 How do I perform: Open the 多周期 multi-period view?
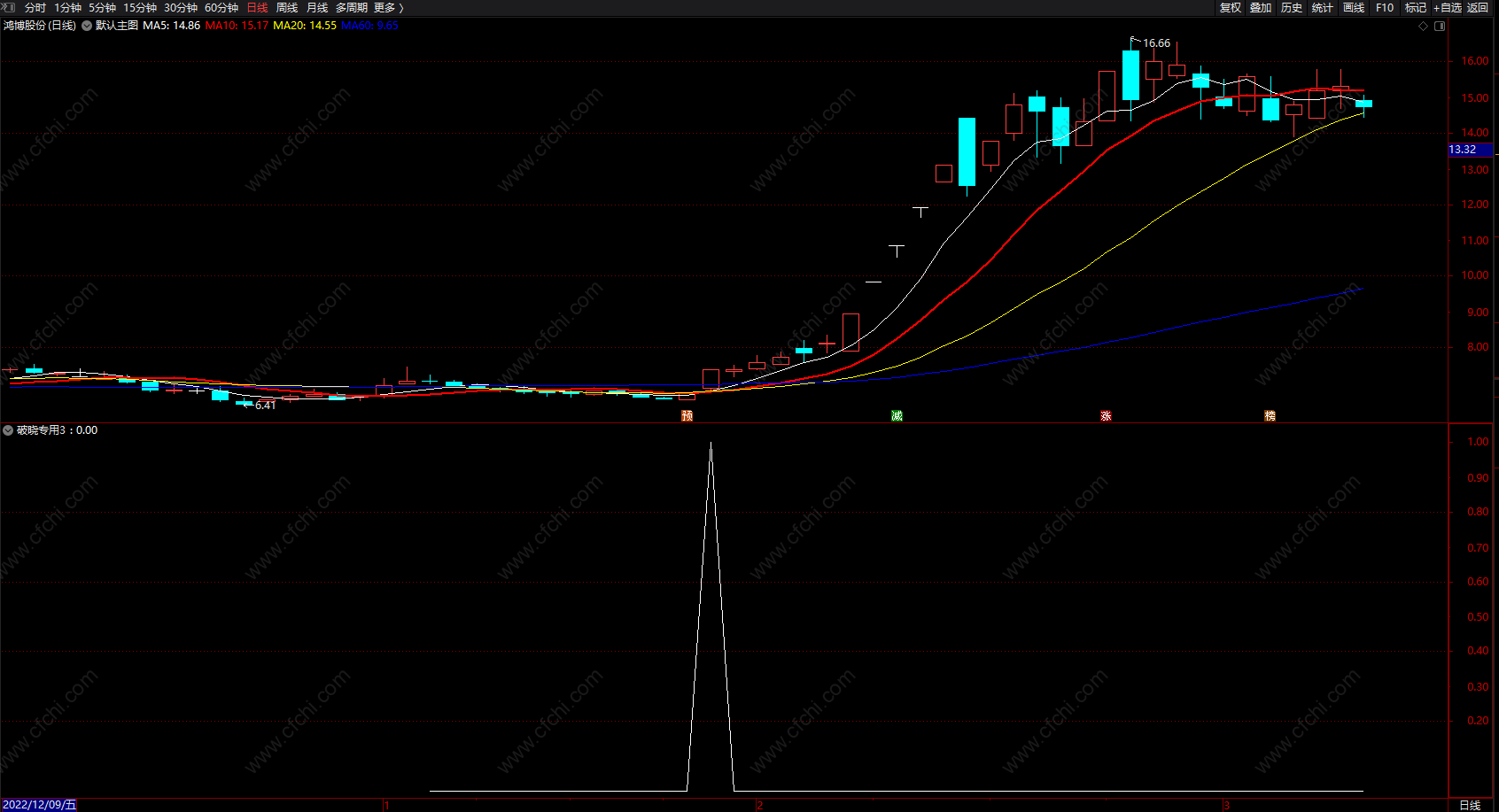pyautogui.click(x=352, y=7)
